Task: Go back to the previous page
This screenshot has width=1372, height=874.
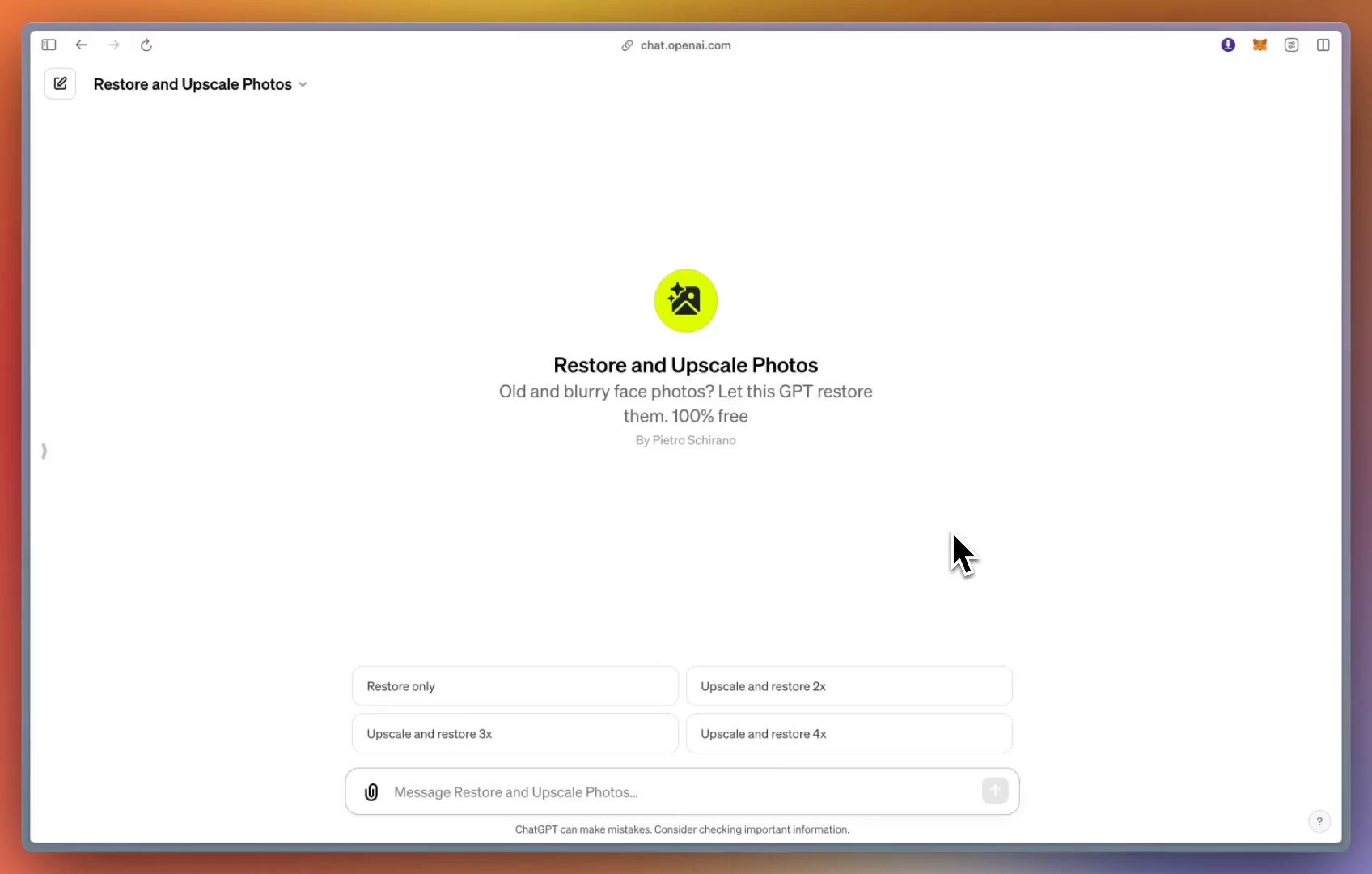Action: point(81,45)
